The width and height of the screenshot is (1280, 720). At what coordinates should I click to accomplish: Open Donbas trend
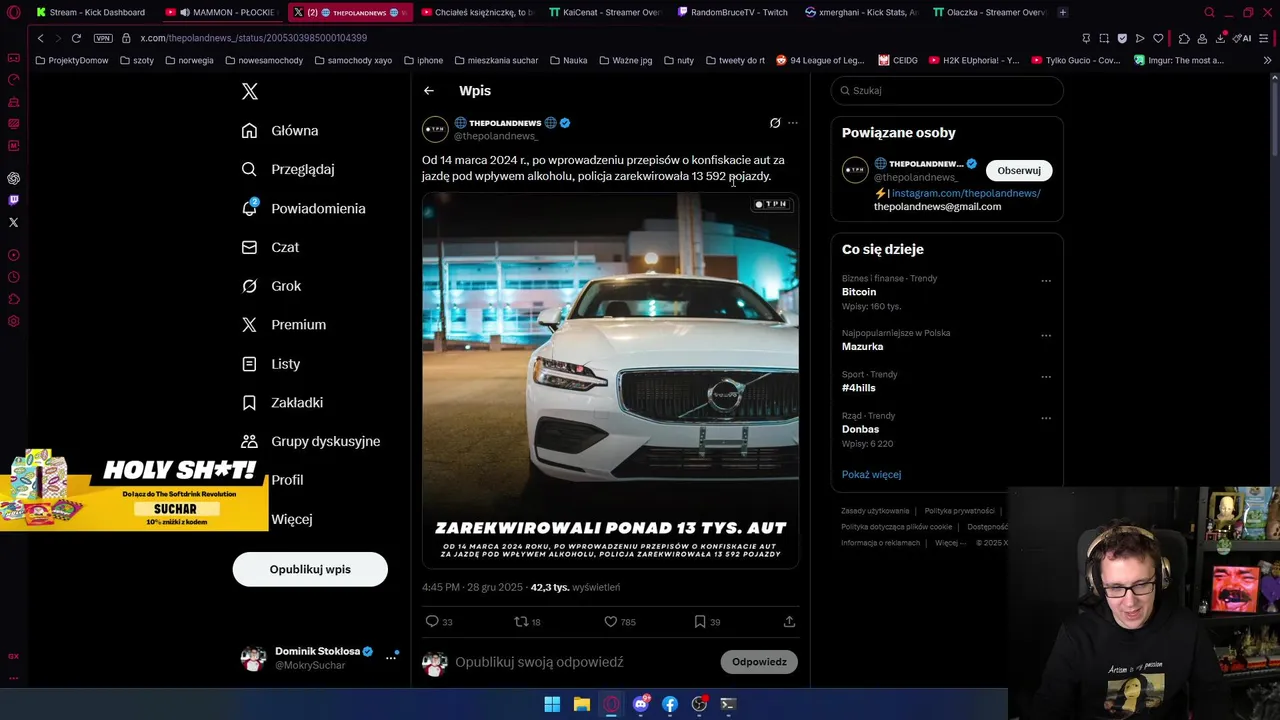tap(860, 429)
